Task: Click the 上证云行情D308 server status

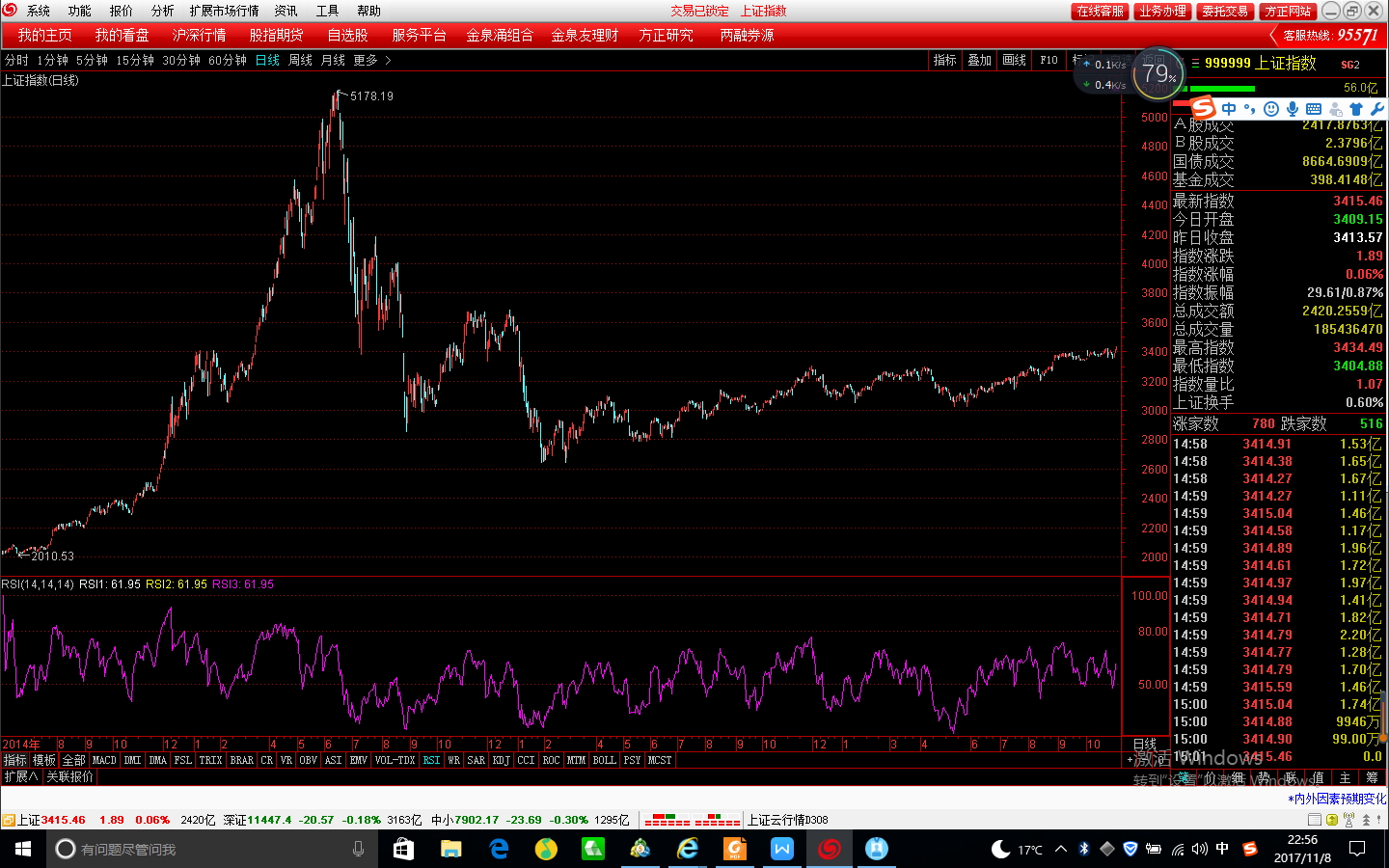Action: 788,820
